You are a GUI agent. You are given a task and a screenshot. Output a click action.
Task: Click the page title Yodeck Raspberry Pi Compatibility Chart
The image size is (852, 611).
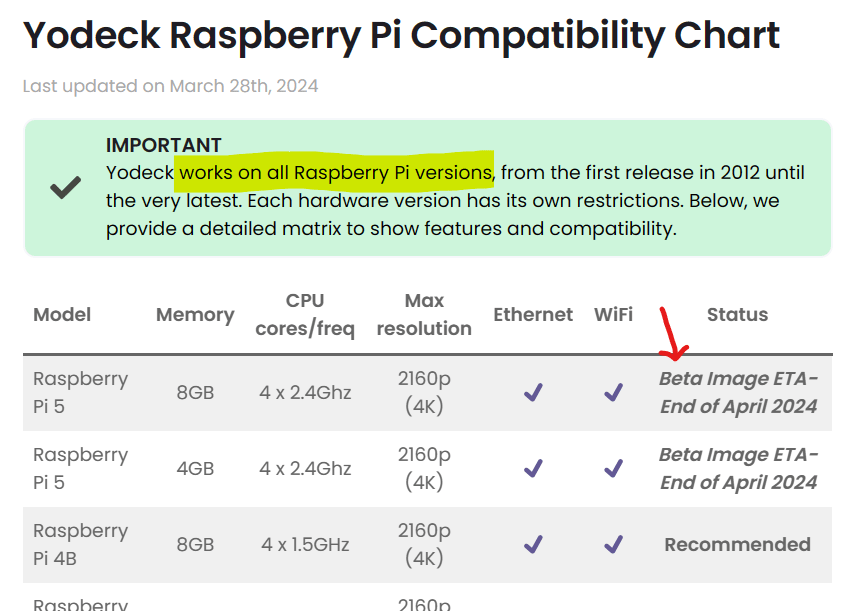coord(401,37)
